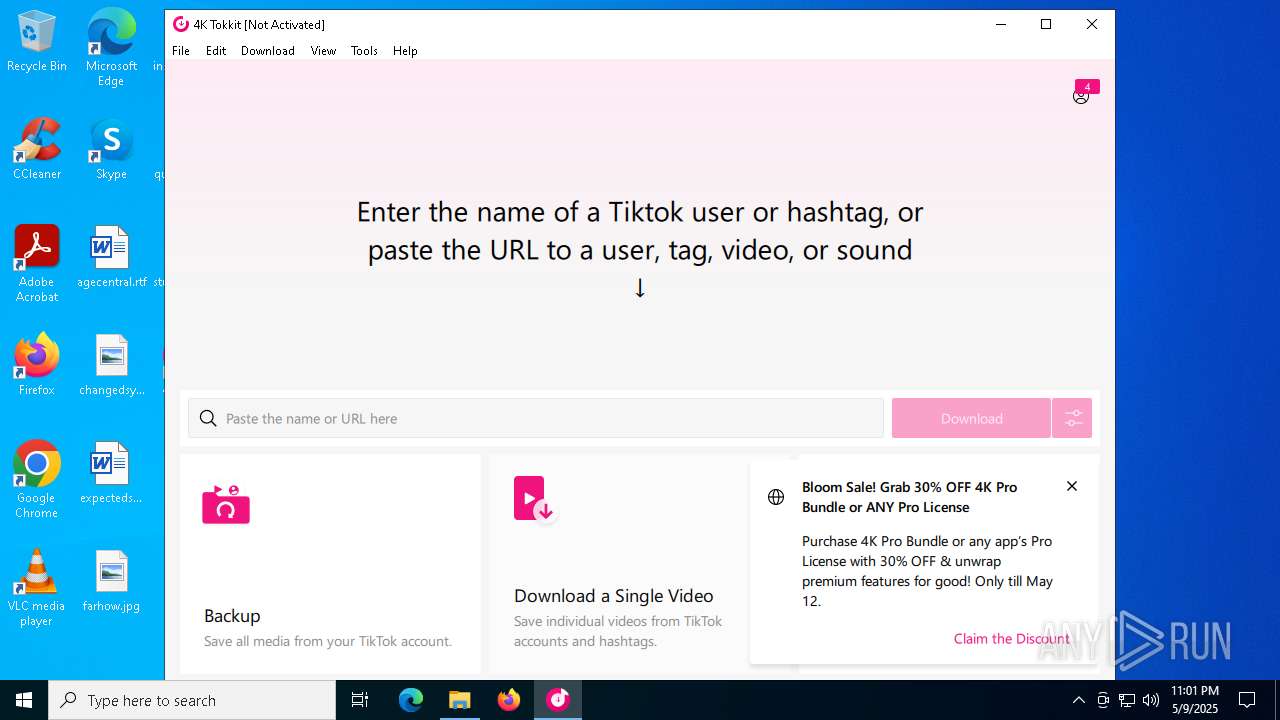Open the Download menu
1280x720 pixels.
[x=268, y=50]
